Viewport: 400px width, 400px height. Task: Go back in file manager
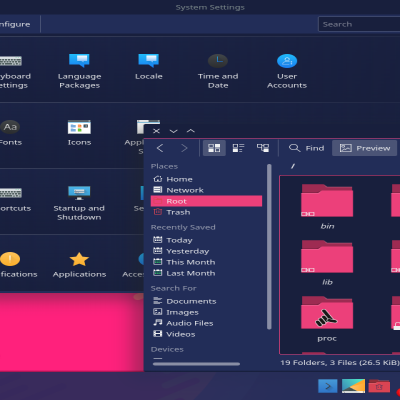pos(160,148)
